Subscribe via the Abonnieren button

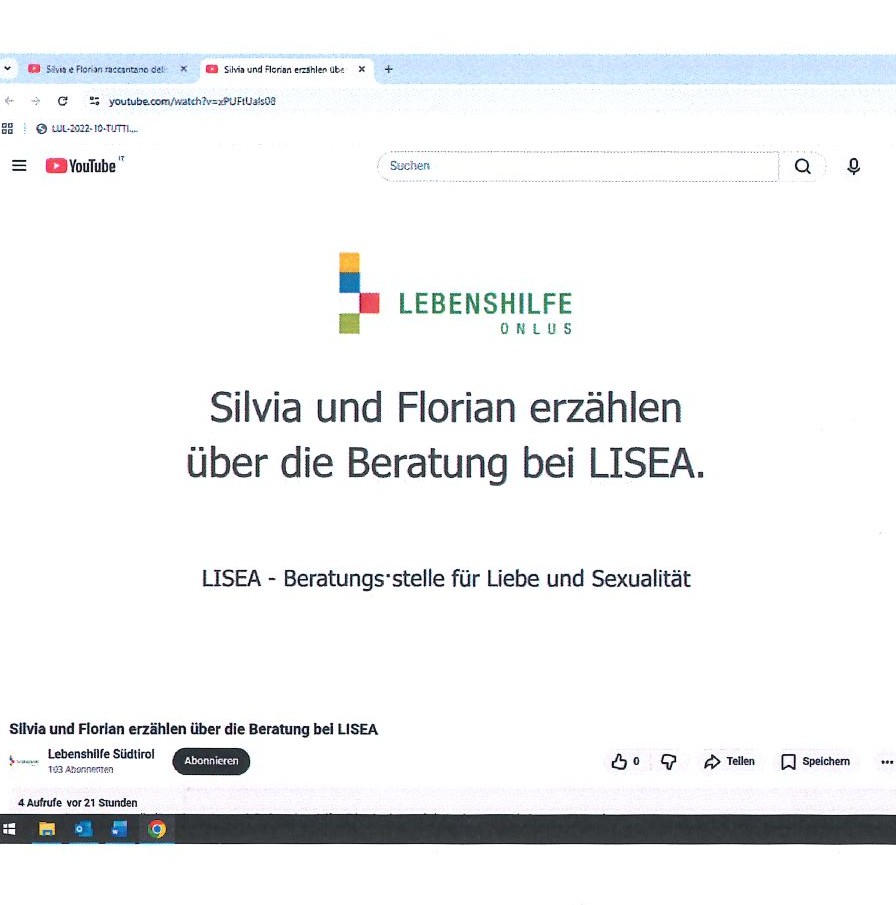point(211,761)
